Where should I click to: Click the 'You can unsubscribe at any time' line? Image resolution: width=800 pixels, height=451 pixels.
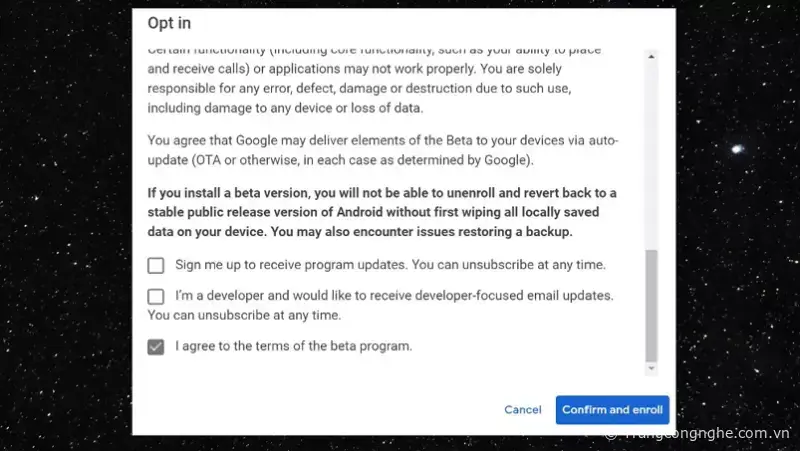244,315
